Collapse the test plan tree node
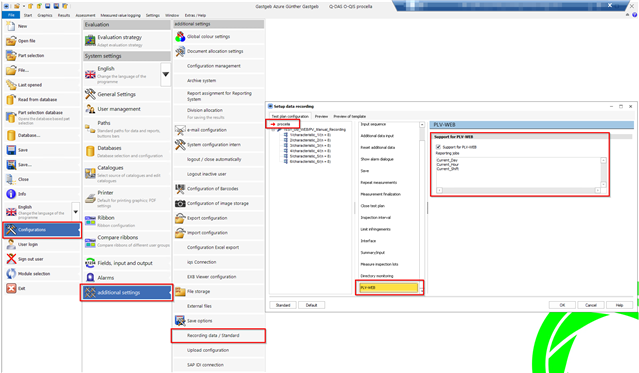 tap(273, 130)
